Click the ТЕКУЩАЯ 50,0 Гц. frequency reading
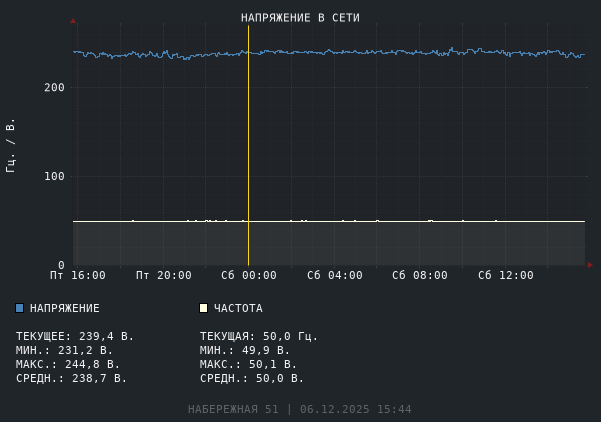Image resolution: width=601 pixels, height=422 pixels. [259, 336]
